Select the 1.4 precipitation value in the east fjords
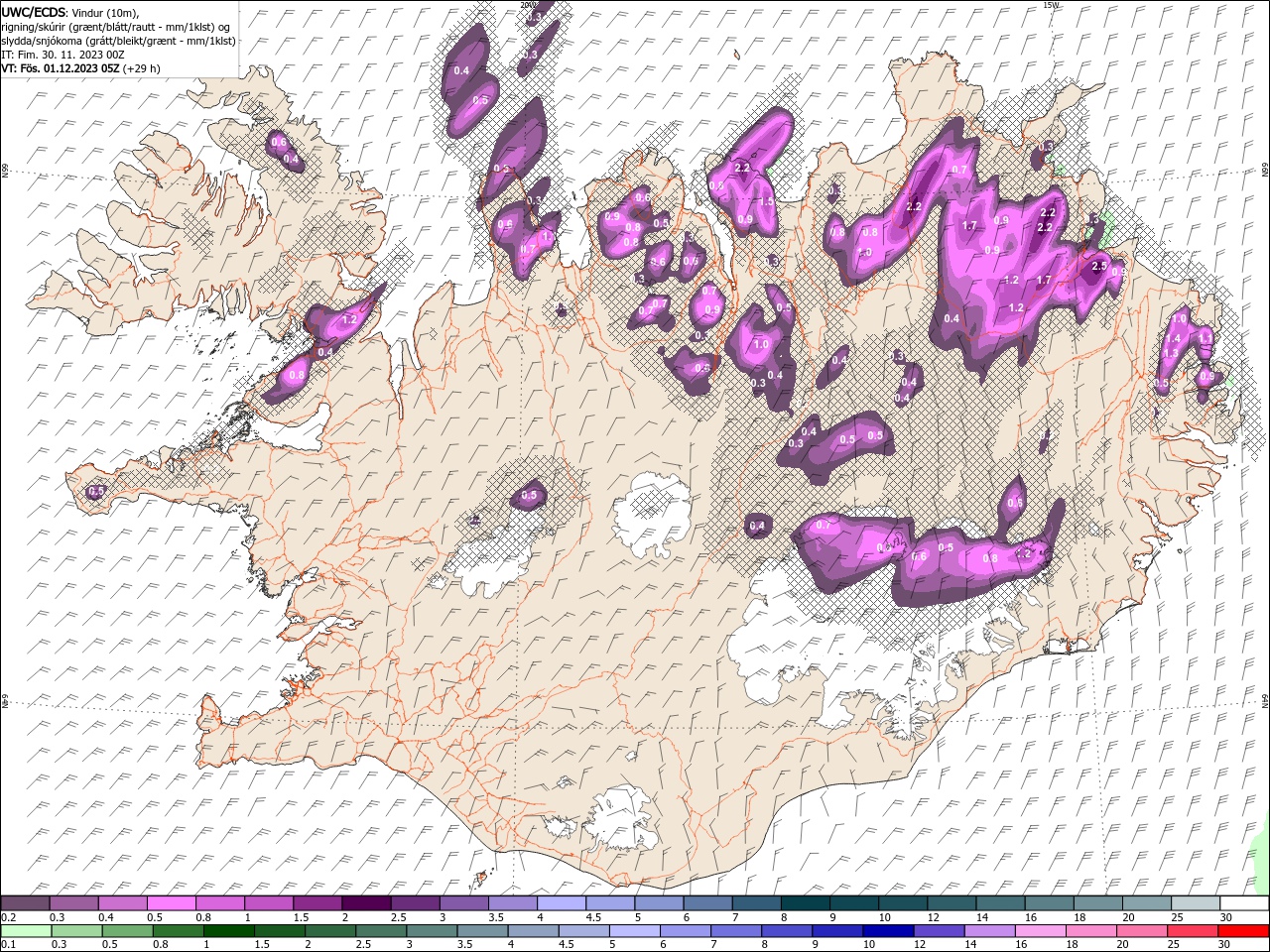 (x=1172, y=339)
